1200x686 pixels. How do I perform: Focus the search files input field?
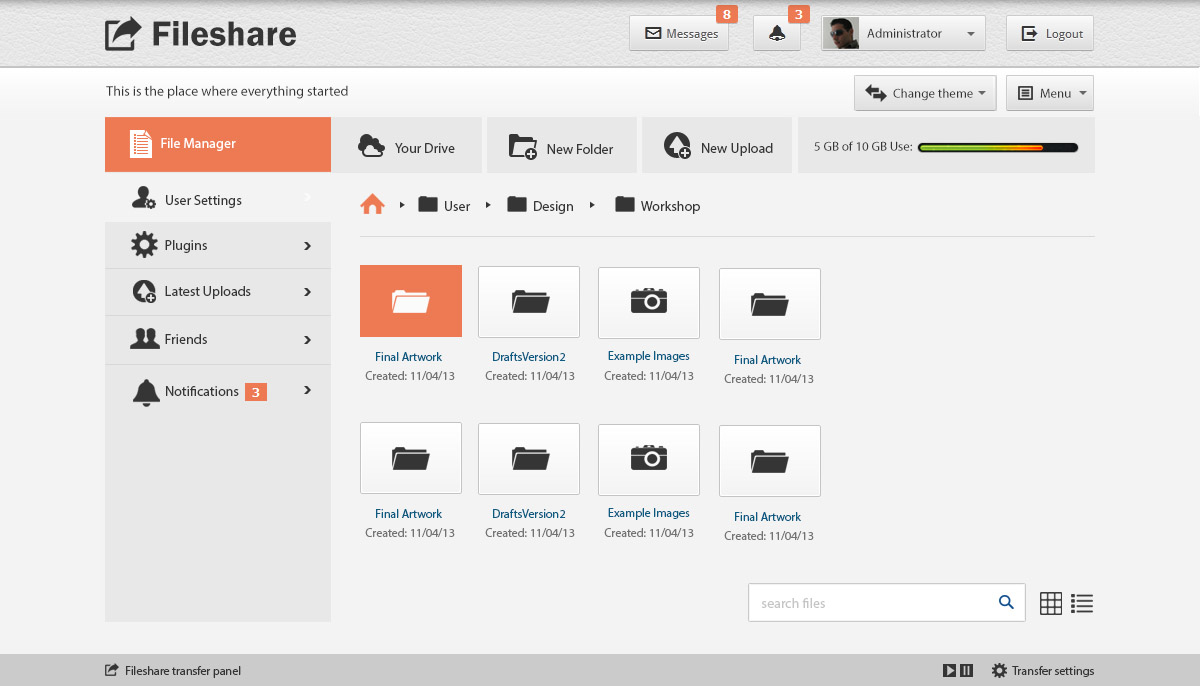[870, 603]
